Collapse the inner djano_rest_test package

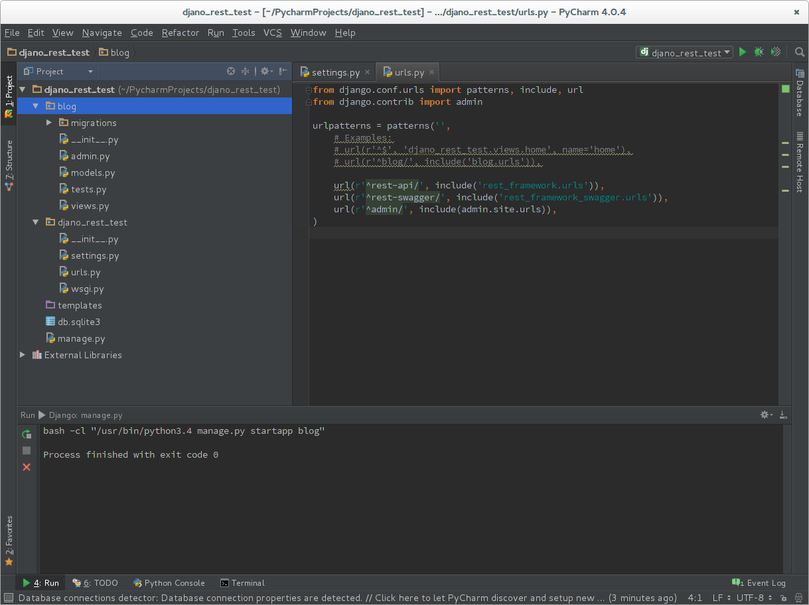point(36,222)
